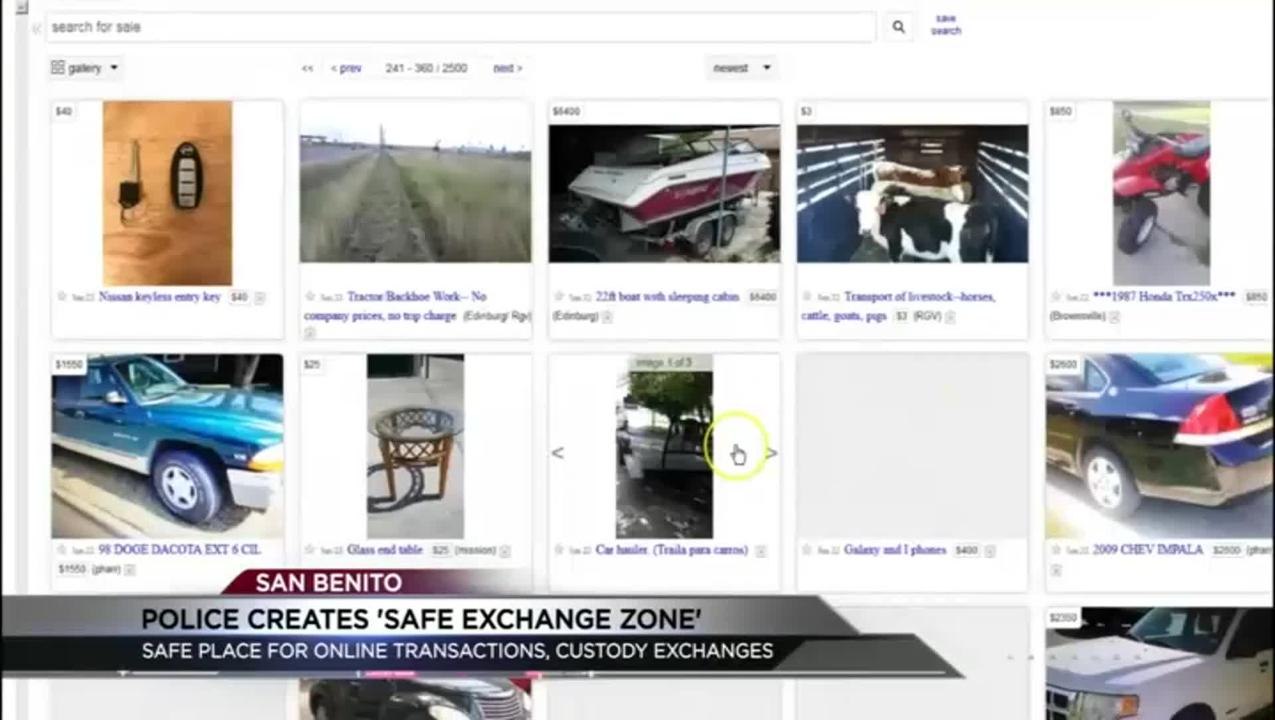
Task: Show next image of Car hauler listing
Action: (771, 453)
